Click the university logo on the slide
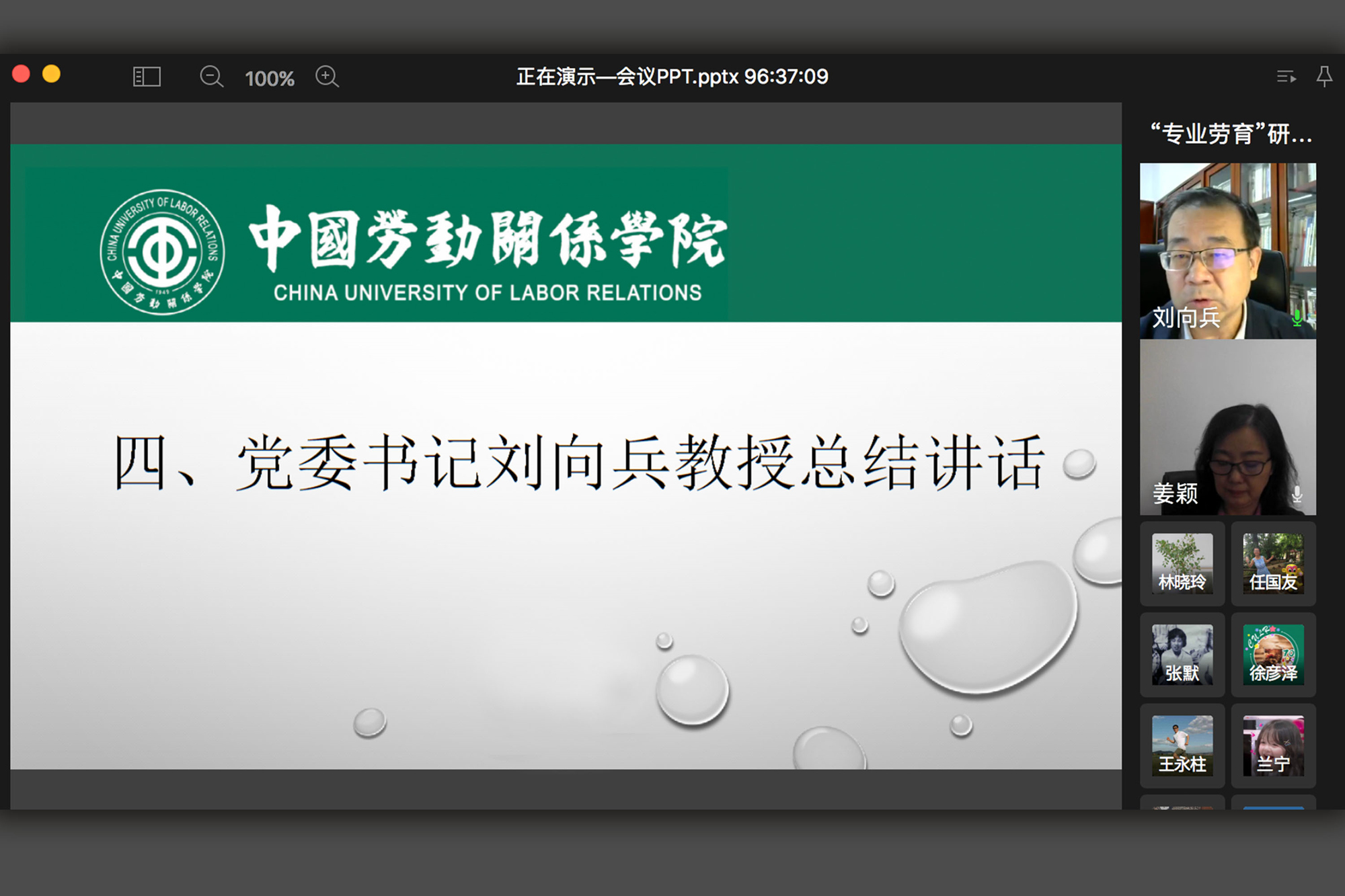Image resolution: width=1345 pixels, height=896 pixels. [x=162, y=252]
